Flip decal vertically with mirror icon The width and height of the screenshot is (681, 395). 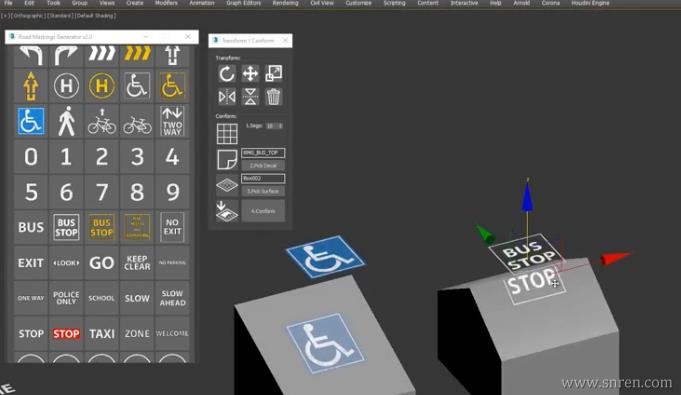pos(250,97)
